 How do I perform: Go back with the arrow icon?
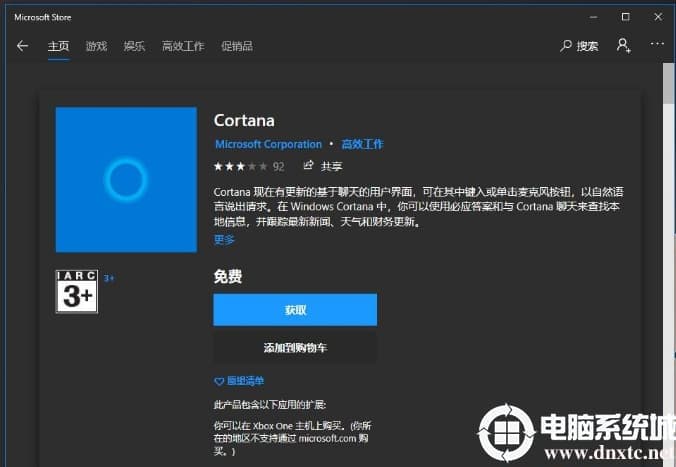[22, 46]
